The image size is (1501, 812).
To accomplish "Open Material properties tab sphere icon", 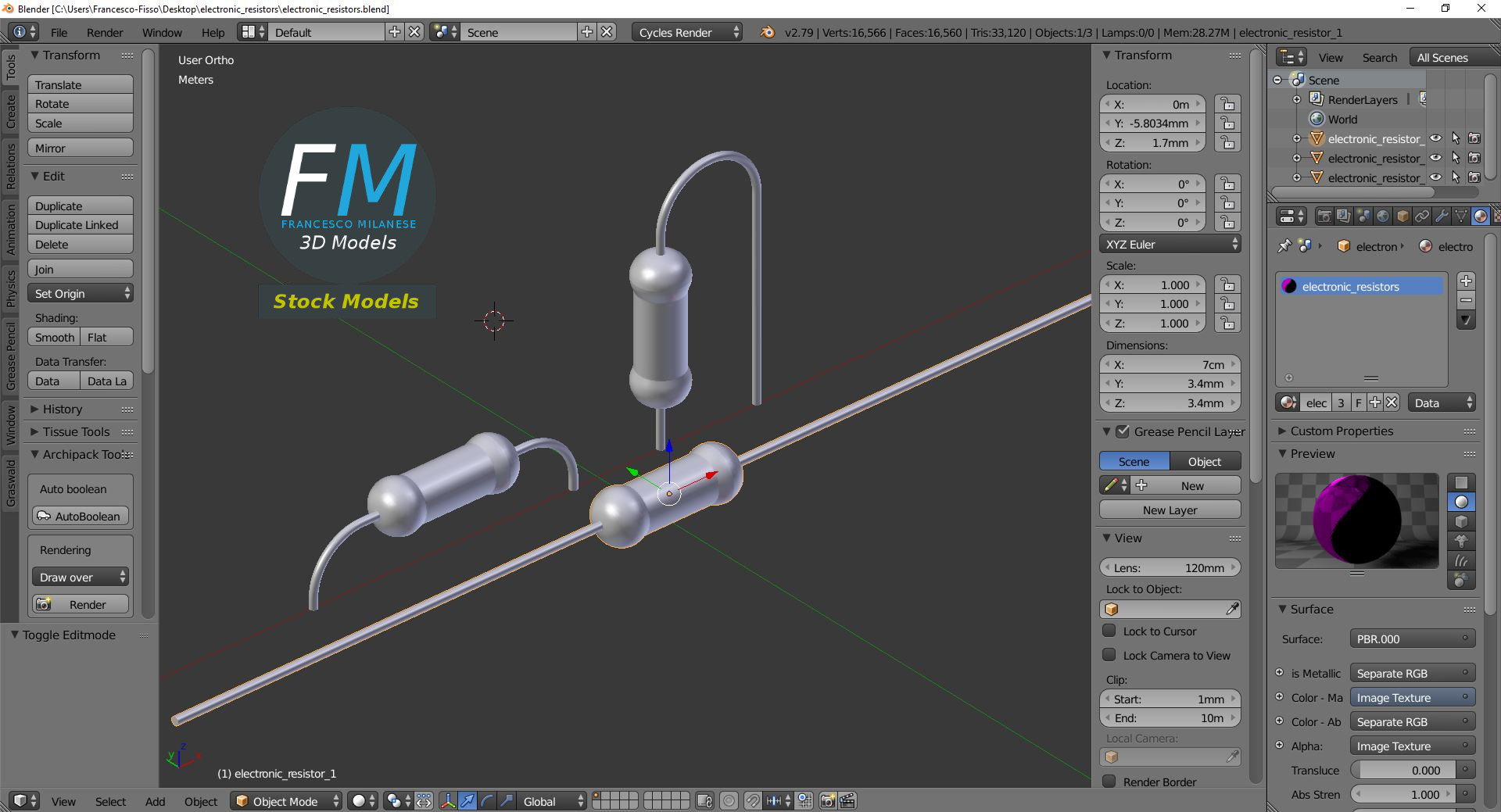I will click(x=1481, y=216).
